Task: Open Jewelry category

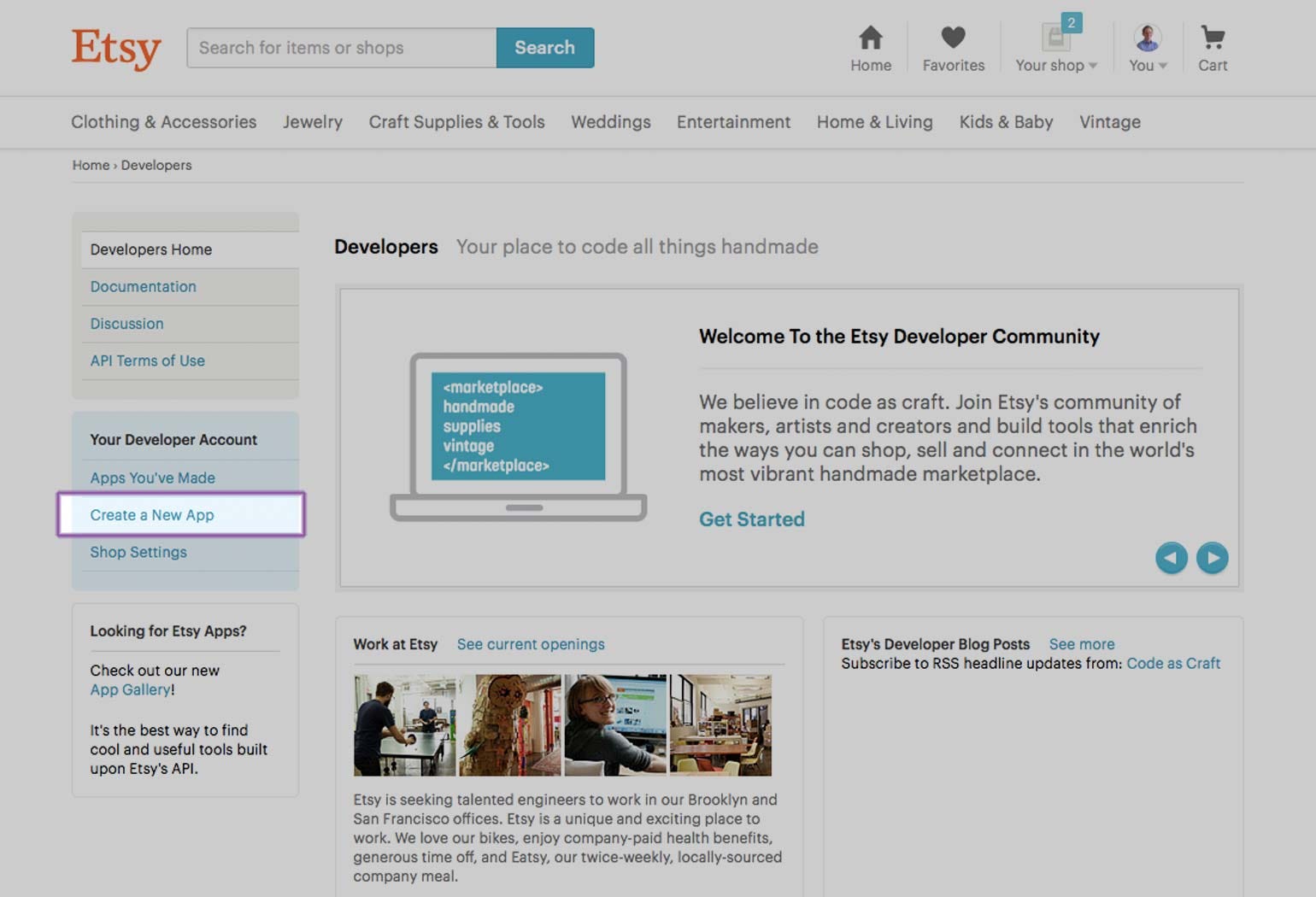Action: (313, 122)
